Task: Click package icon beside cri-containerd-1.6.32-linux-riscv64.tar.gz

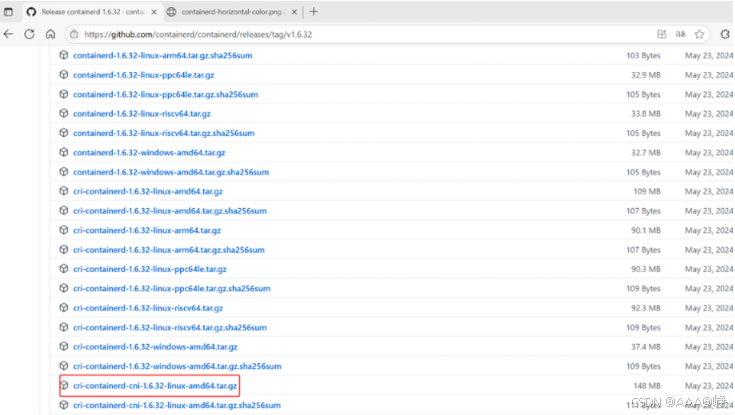Action: pyautogui.click(x=64, y=308)
